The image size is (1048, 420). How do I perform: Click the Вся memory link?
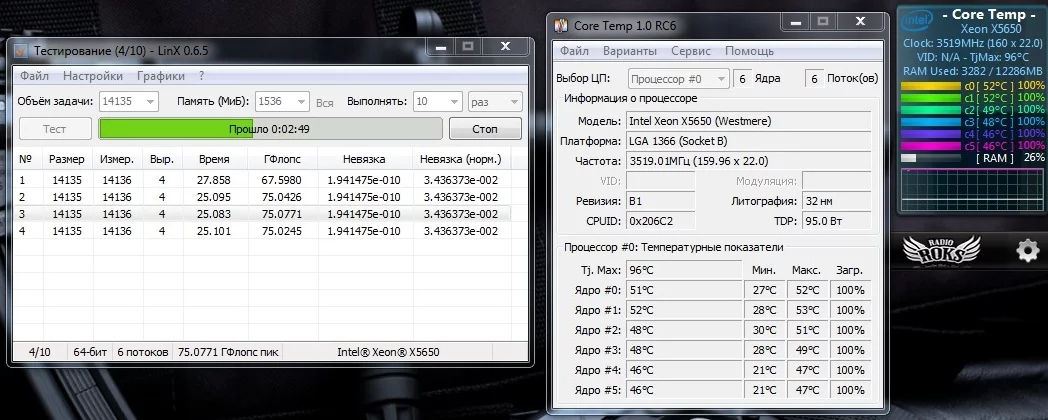tap(325, 102)
